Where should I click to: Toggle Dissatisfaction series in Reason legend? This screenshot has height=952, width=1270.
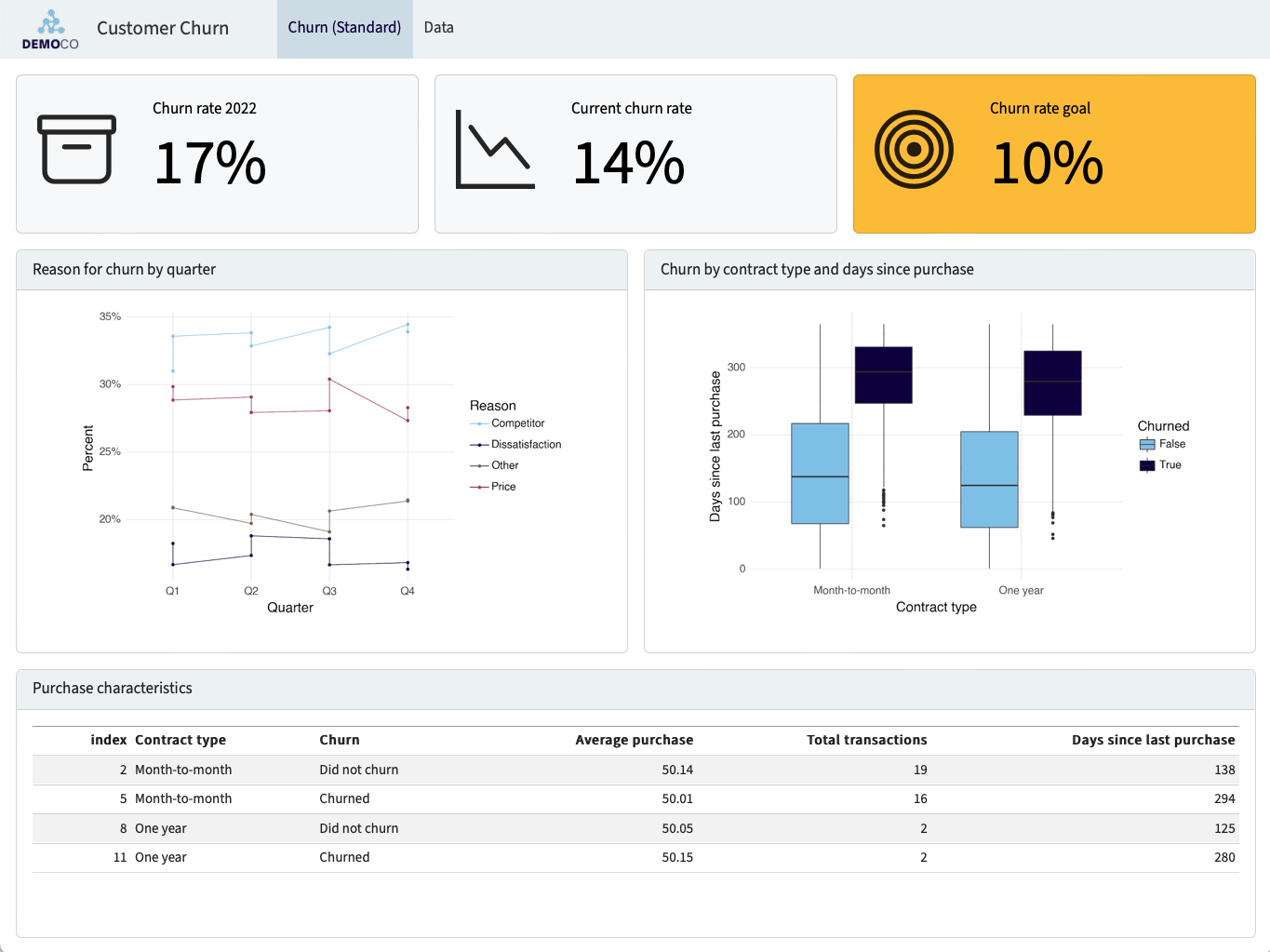click(x=526, y=445)
